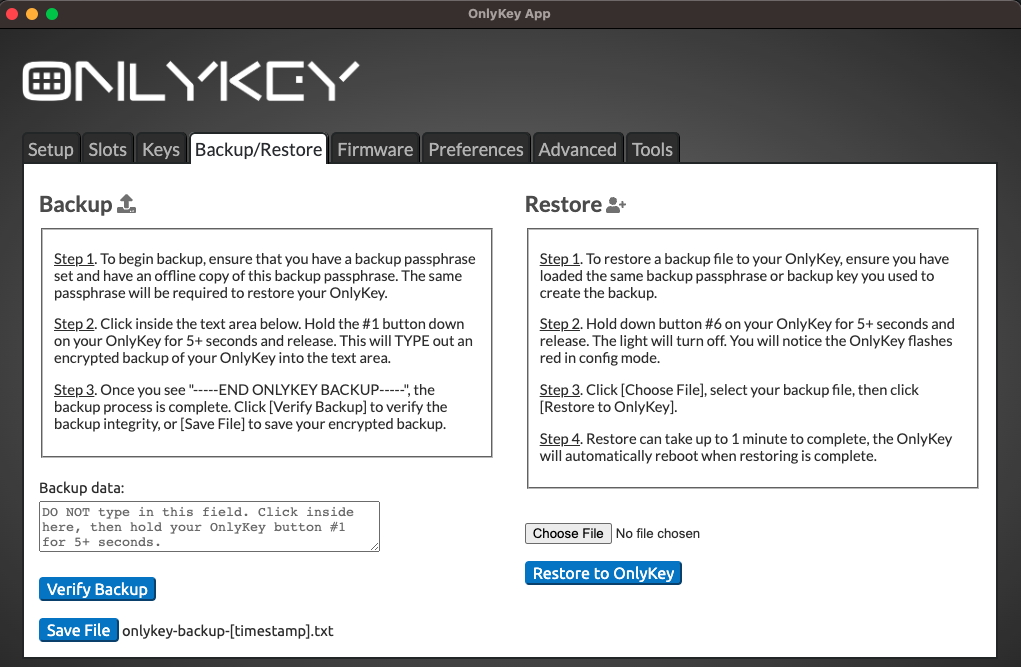
Task: Click 'Step 4' in Restore instructions
Action: click(559, 438)
